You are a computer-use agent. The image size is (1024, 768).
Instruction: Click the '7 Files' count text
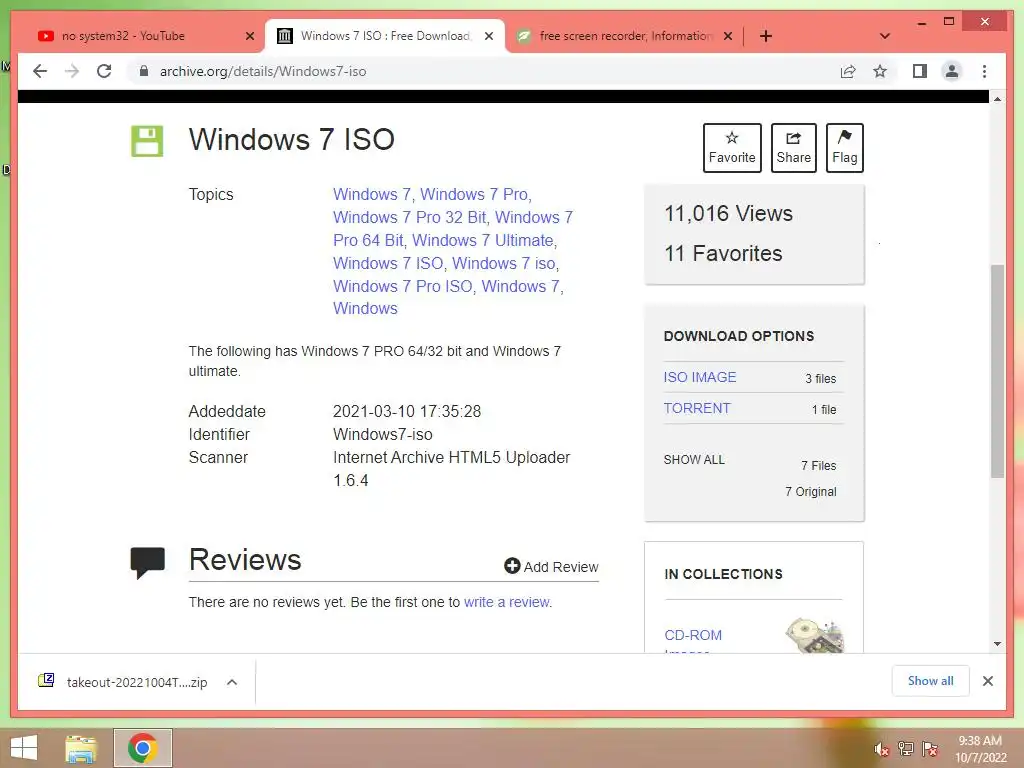pyautogui.click(x=818, y=466)
